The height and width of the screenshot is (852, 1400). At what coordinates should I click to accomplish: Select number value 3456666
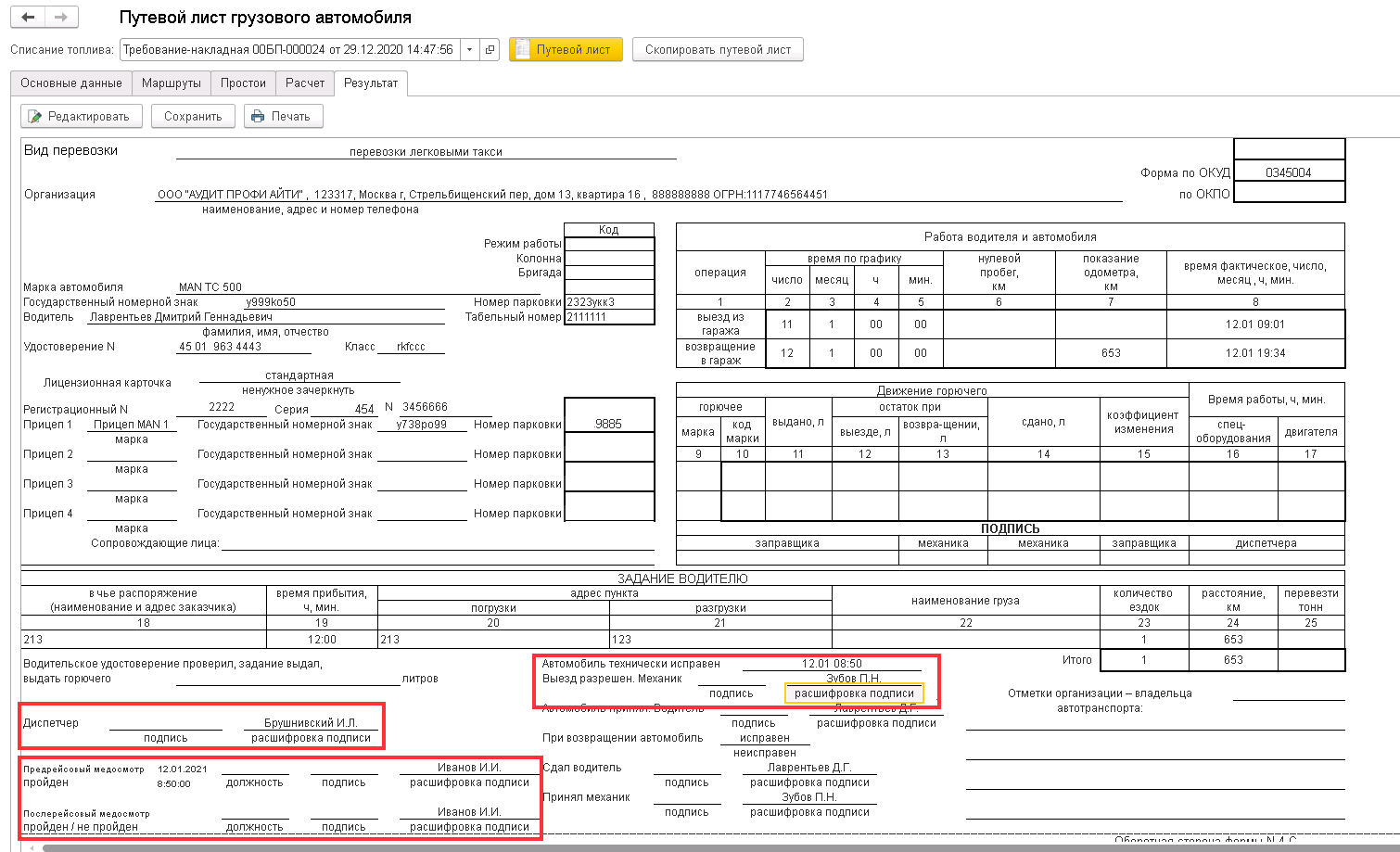(425, 407)
